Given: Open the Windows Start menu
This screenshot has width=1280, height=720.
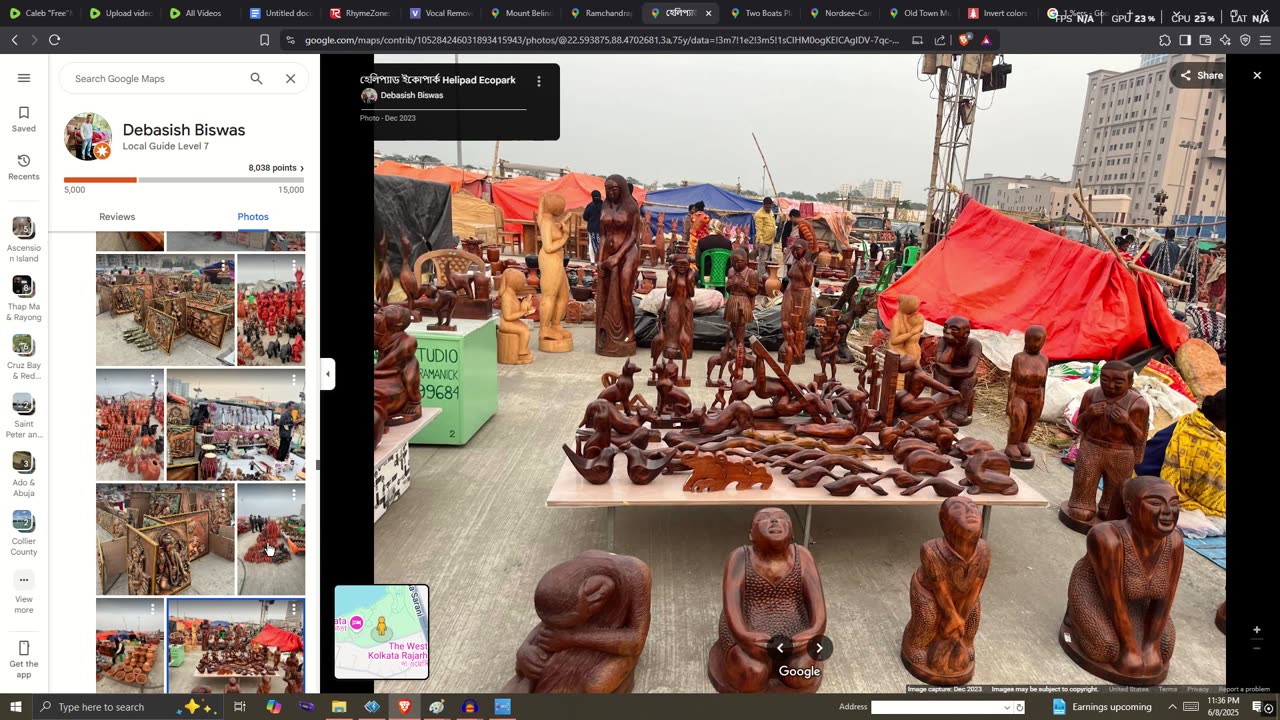Looking at the screenshot, I should tap(16, 707).
